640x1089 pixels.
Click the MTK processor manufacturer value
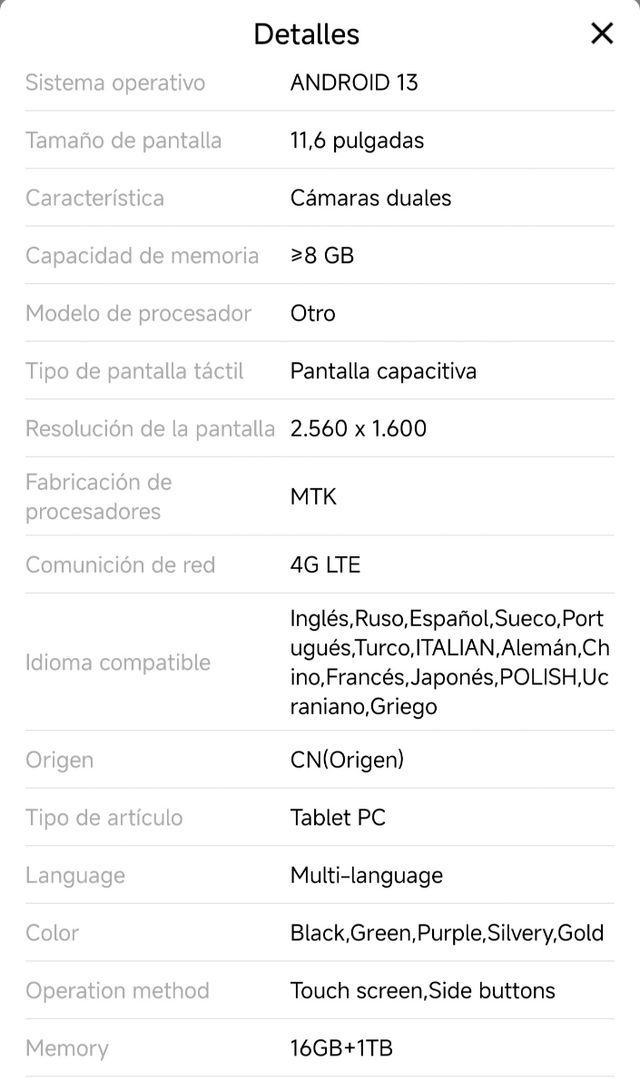click(313, 497)
